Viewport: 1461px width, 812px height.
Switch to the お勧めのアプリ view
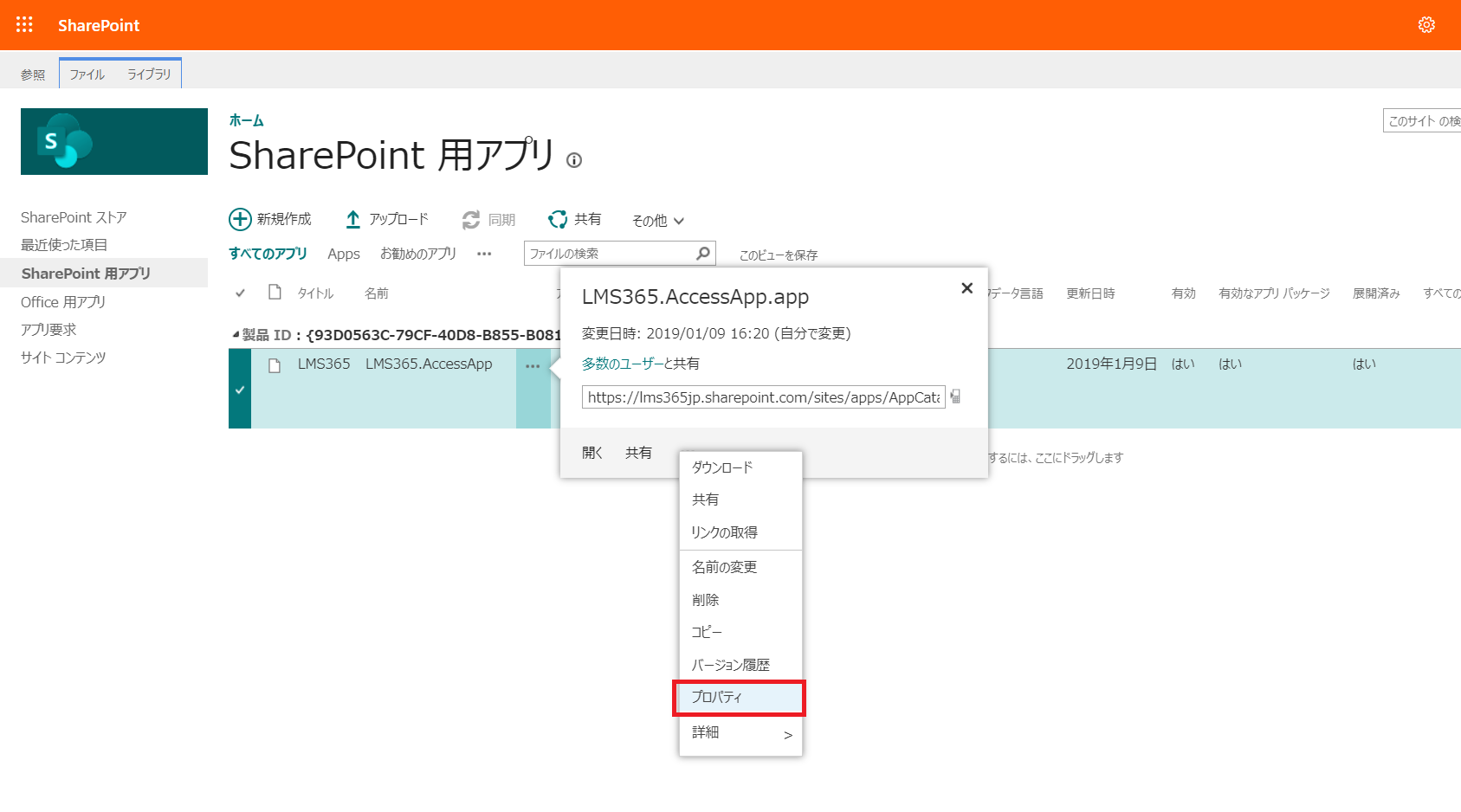pyautogui.click(x=418, y=254)
